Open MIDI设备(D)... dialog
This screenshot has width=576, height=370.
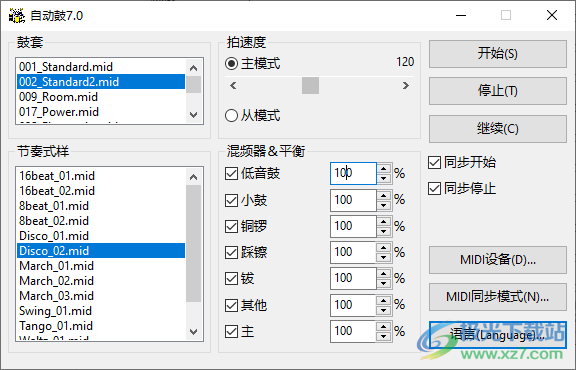point(498,260)
